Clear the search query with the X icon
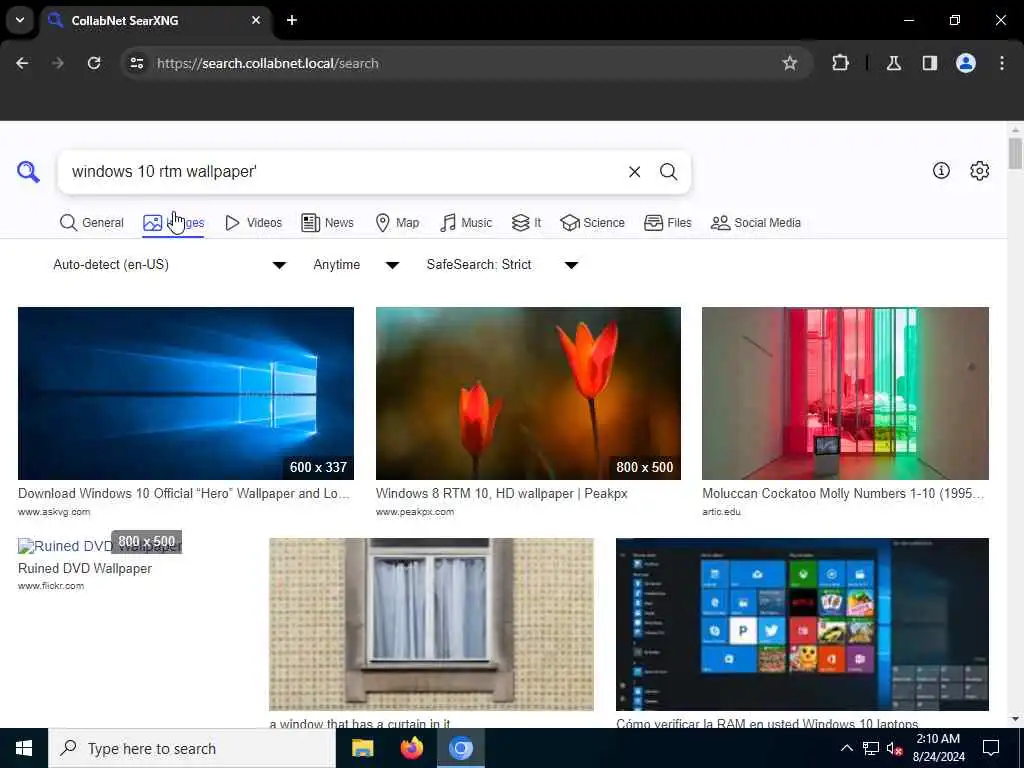Screen dimensions: 1024x768 click(x=634, y=172)
